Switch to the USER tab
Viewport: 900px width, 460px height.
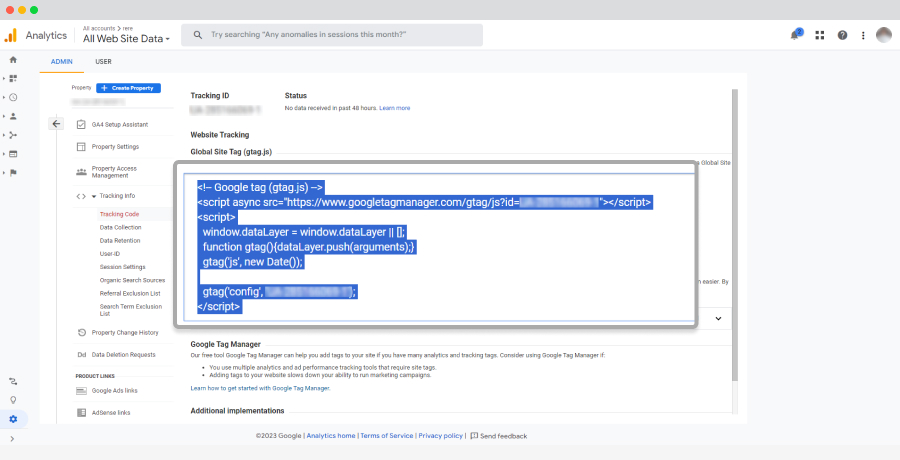click(x=103, y=61)
